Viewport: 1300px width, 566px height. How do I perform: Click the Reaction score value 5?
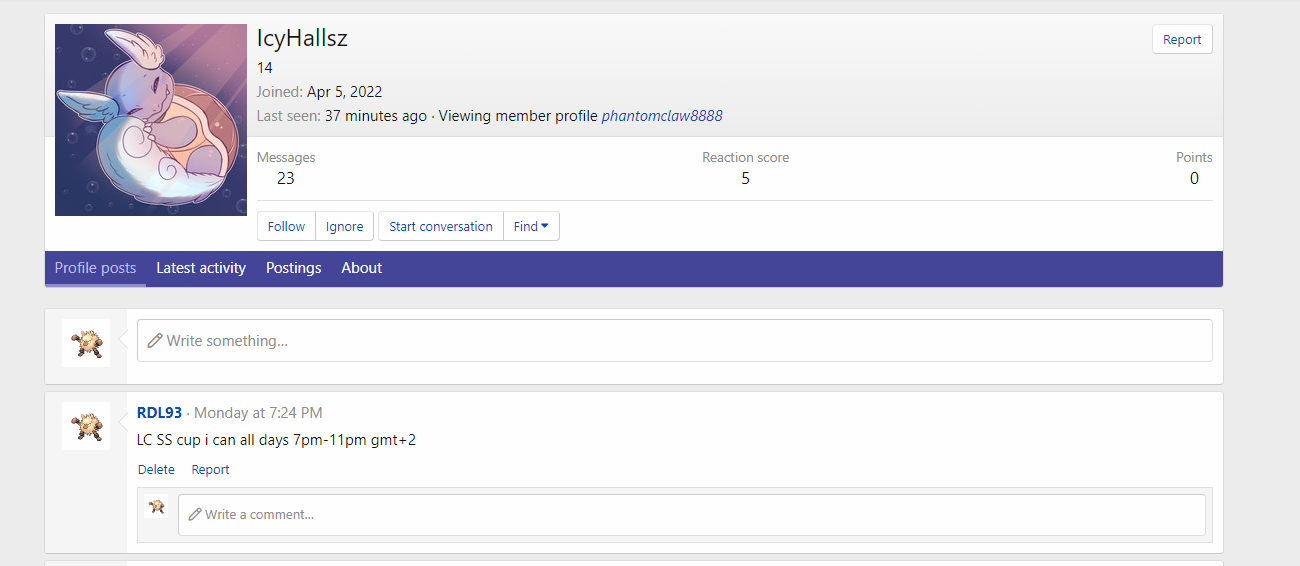746,179
